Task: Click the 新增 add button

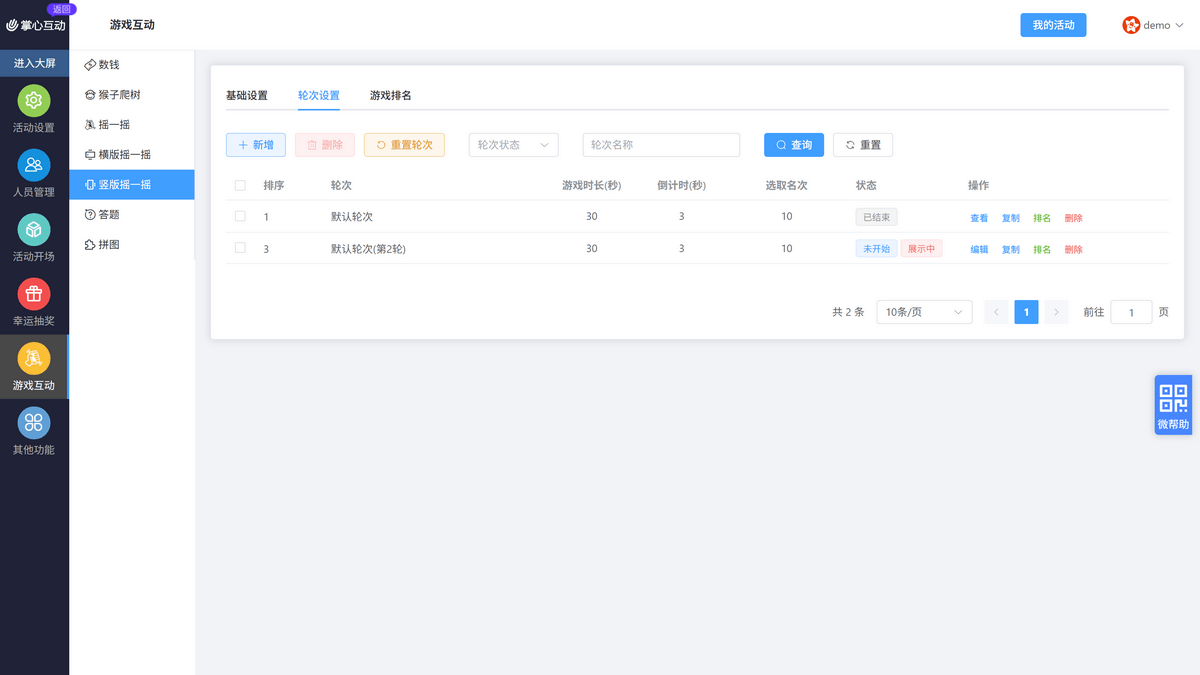Action: 256,145
